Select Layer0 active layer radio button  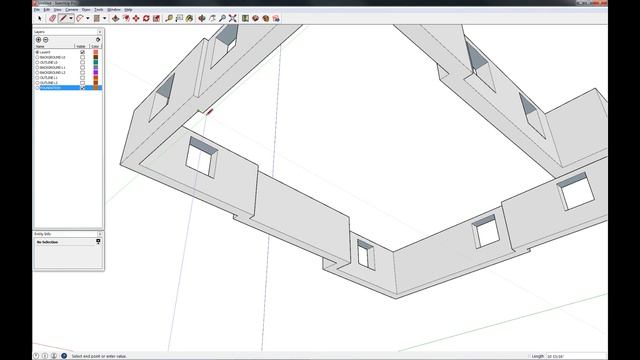click(38, 52)
